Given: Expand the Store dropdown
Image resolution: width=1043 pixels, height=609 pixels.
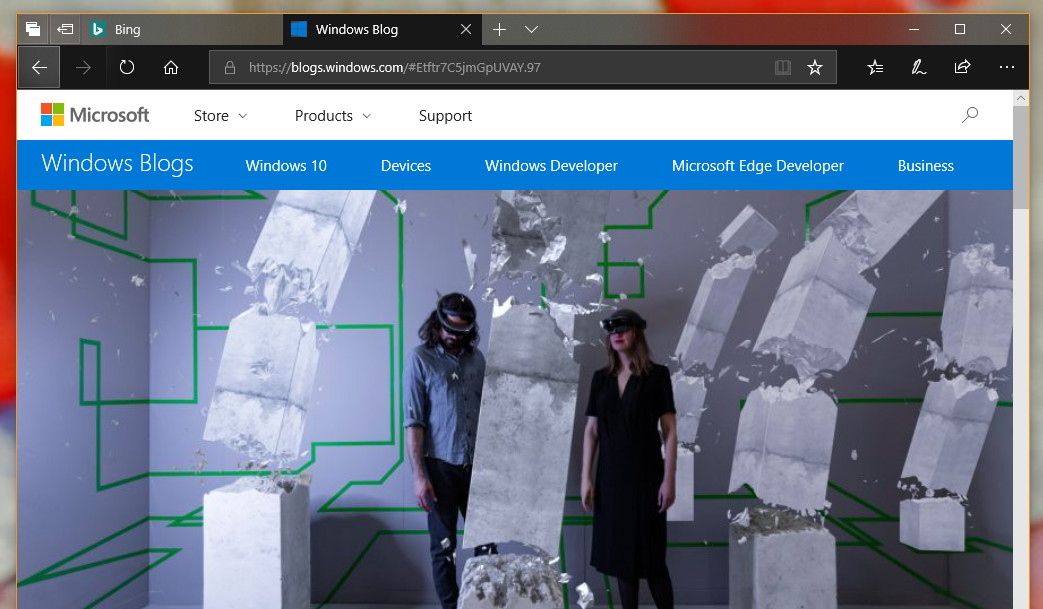Looking at the screenshot, I should (220, 116).
